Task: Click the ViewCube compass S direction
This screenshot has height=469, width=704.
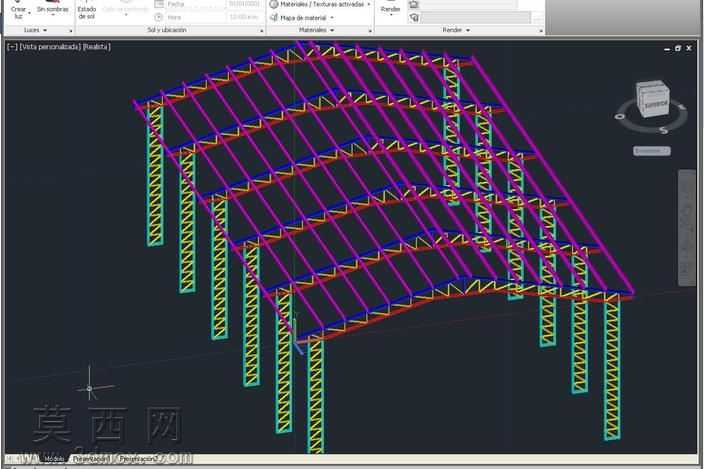Action: tap(664, 131)
